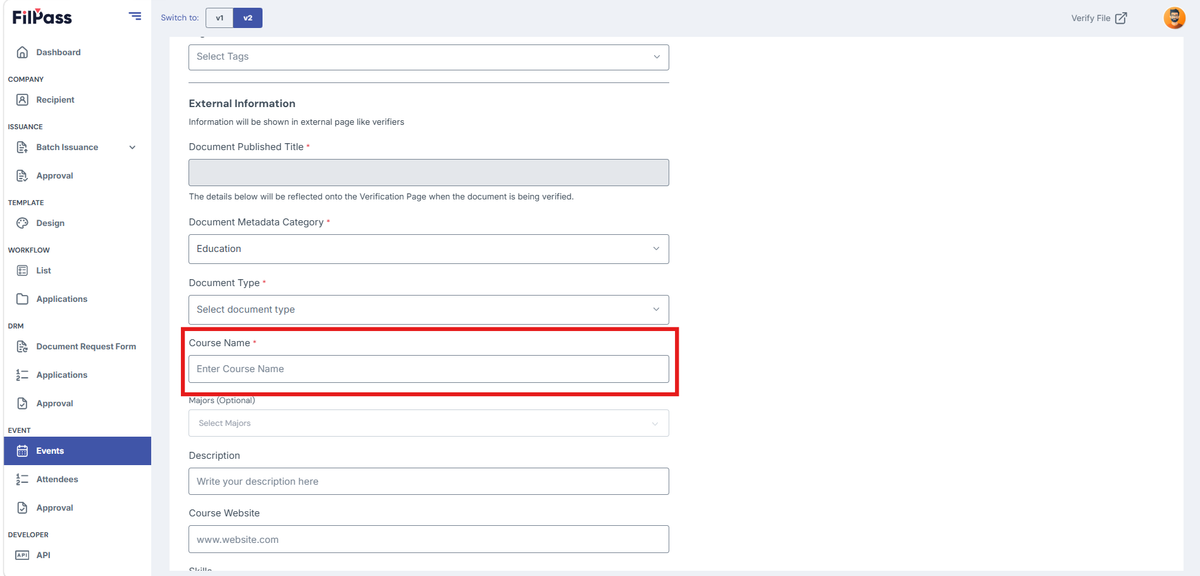The image size is (1200, 576).
Task: Open List under Workflow
Action: pos(43,271)
